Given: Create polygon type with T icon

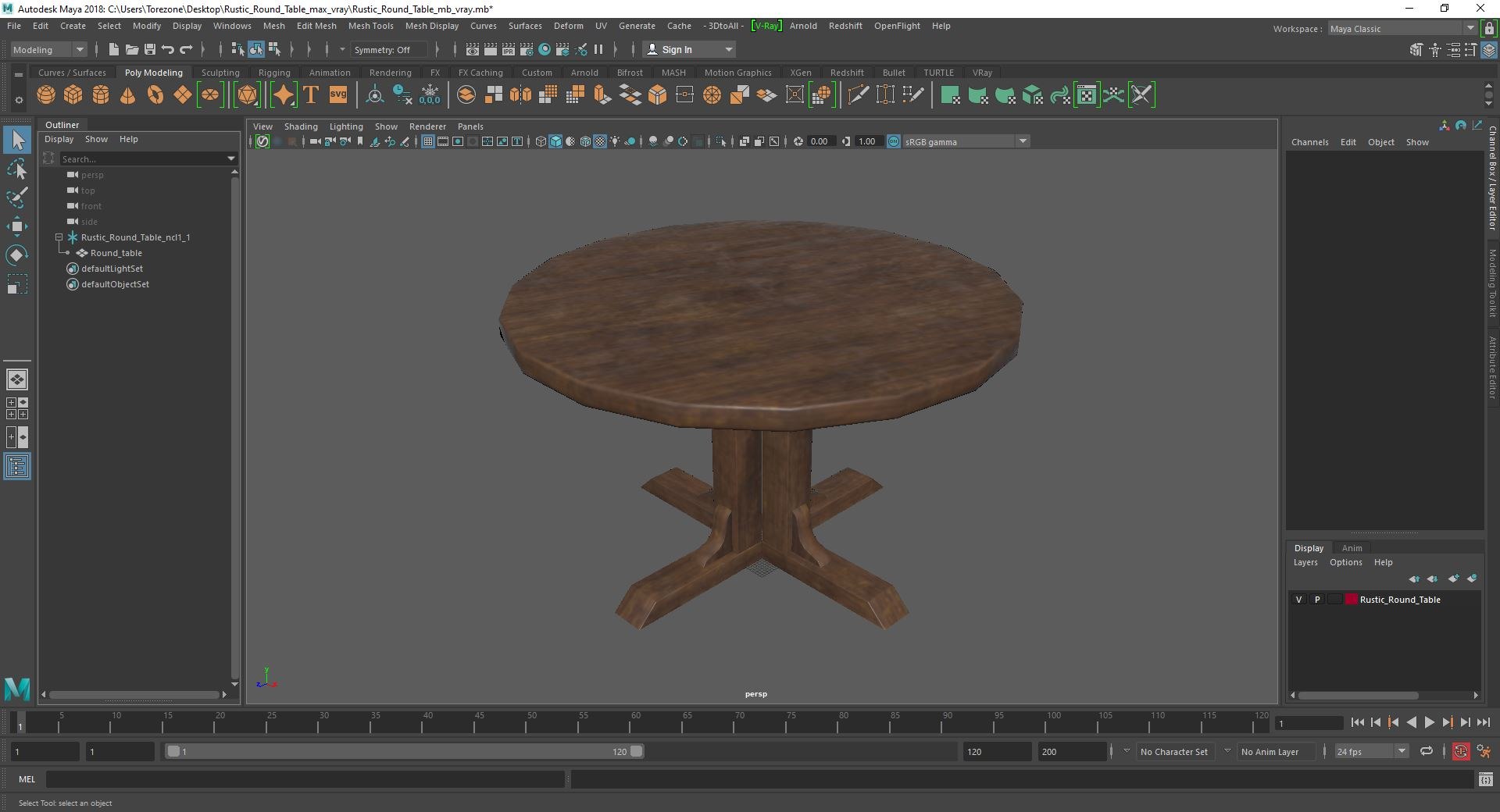Looking at the screenshot, I should tap(311, 95).
